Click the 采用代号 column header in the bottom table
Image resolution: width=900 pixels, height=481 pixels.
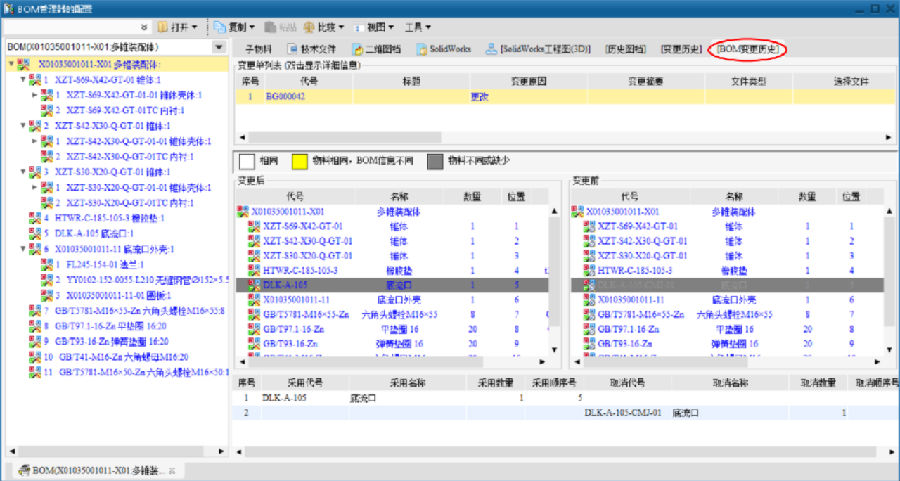click(305, 383)
